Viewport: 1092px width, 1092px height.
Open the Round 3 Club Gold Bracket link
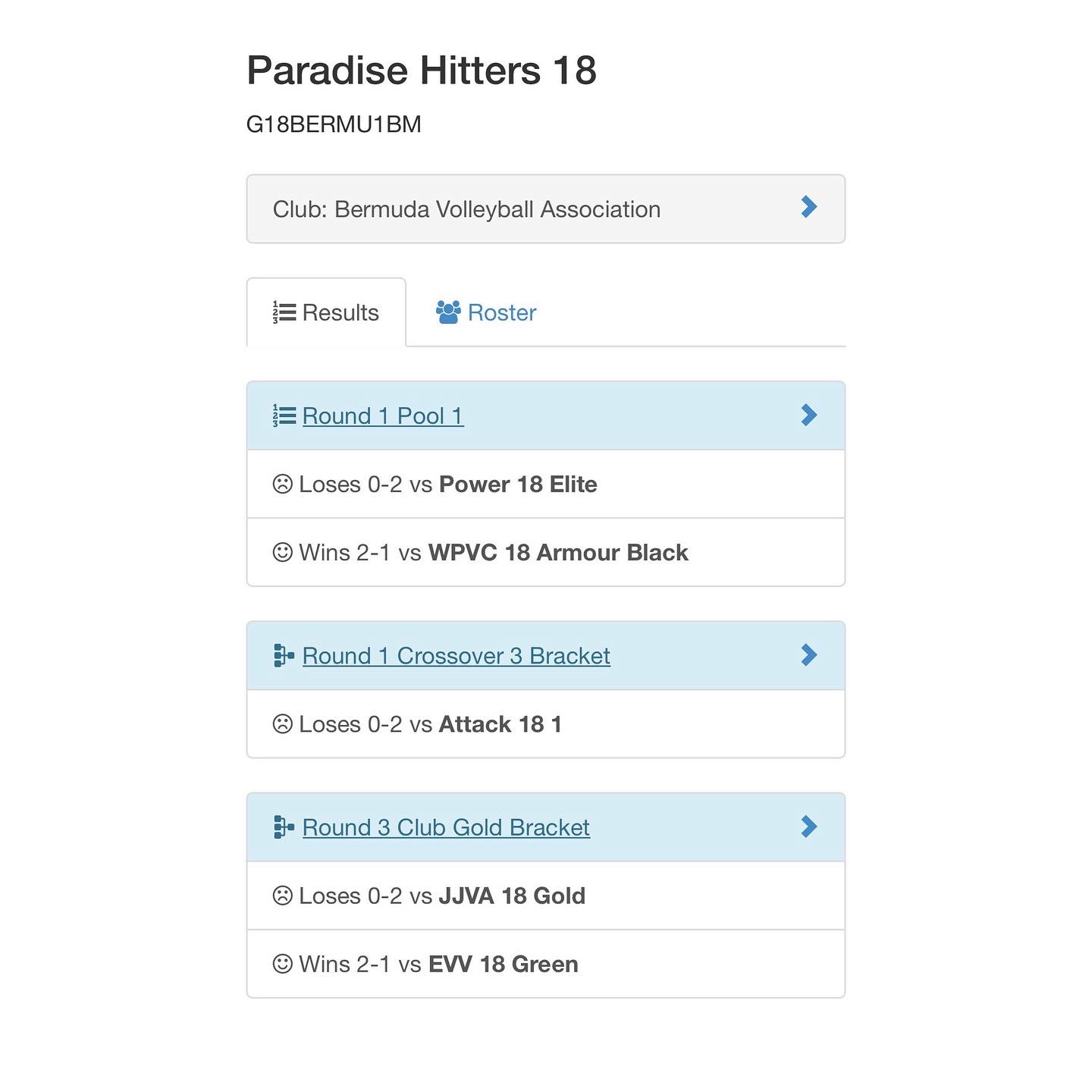point(446,827)
